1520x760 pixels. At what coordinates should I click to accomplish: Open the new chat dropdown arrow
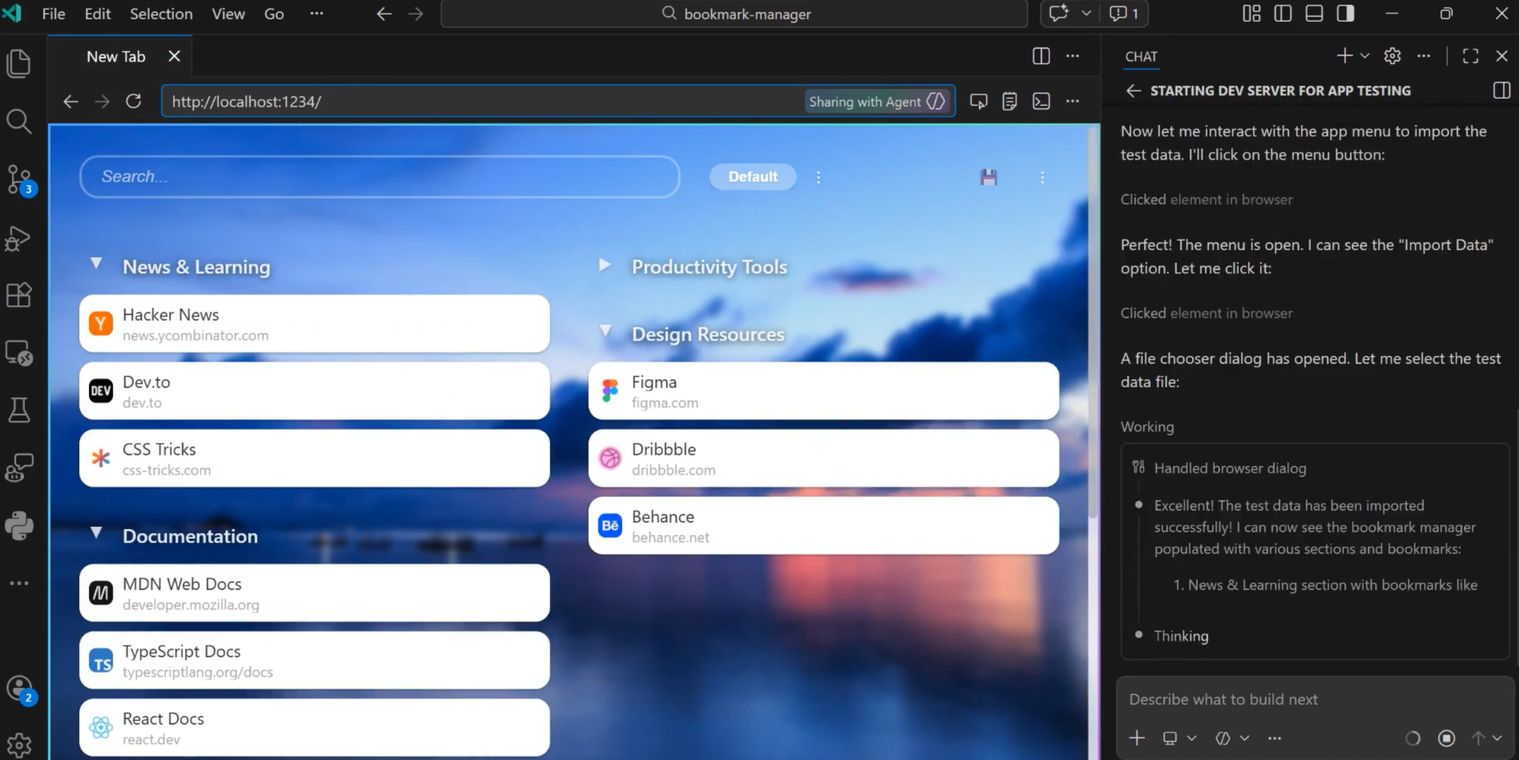point(1364,56)
